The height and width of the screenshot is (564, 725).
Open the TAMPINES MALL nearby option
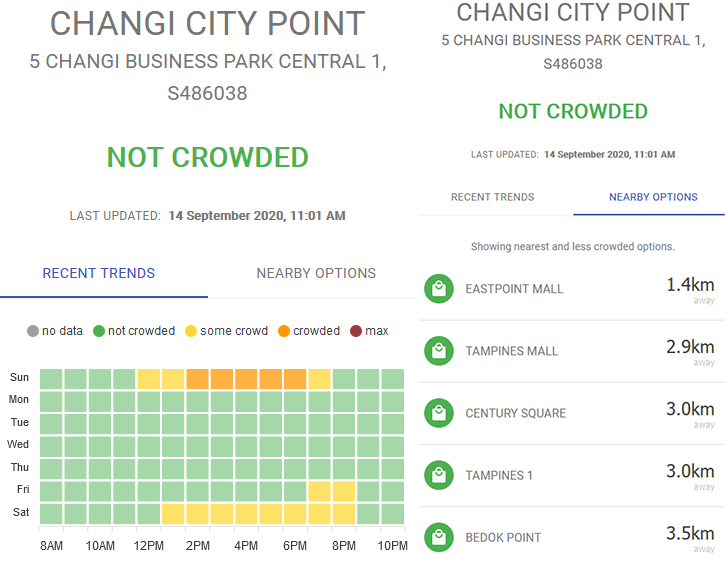572,351
